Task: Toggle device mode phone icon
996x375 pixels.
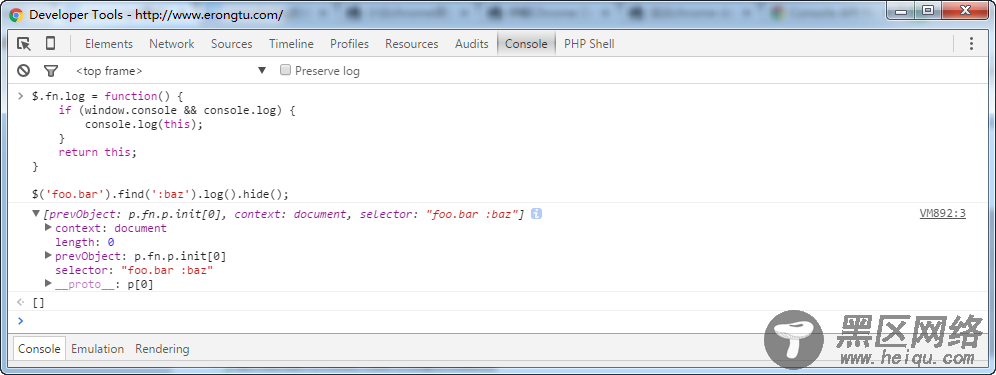Action: pos(50,43)
